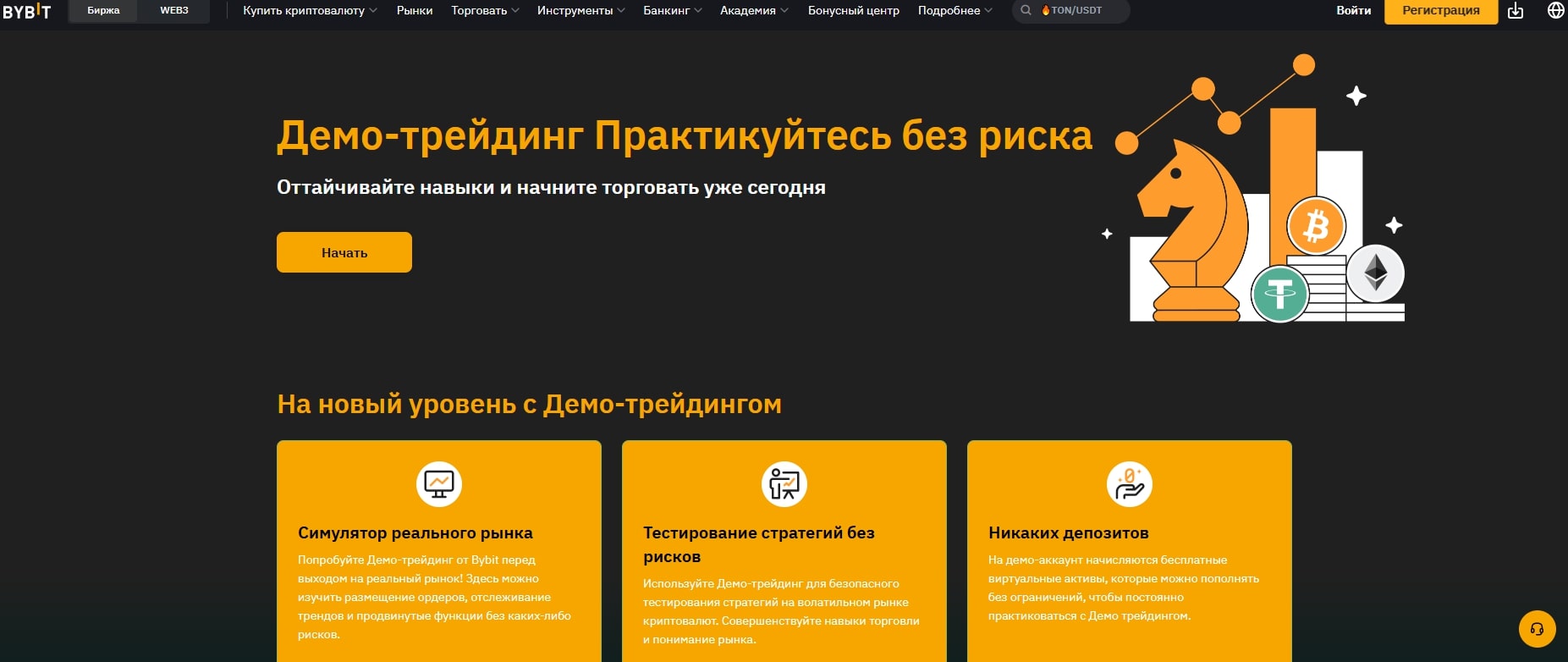Click the На новый уровень с Демо-трейдингом heading
This screenshot has width=1568, height=662.
[530, 404]
